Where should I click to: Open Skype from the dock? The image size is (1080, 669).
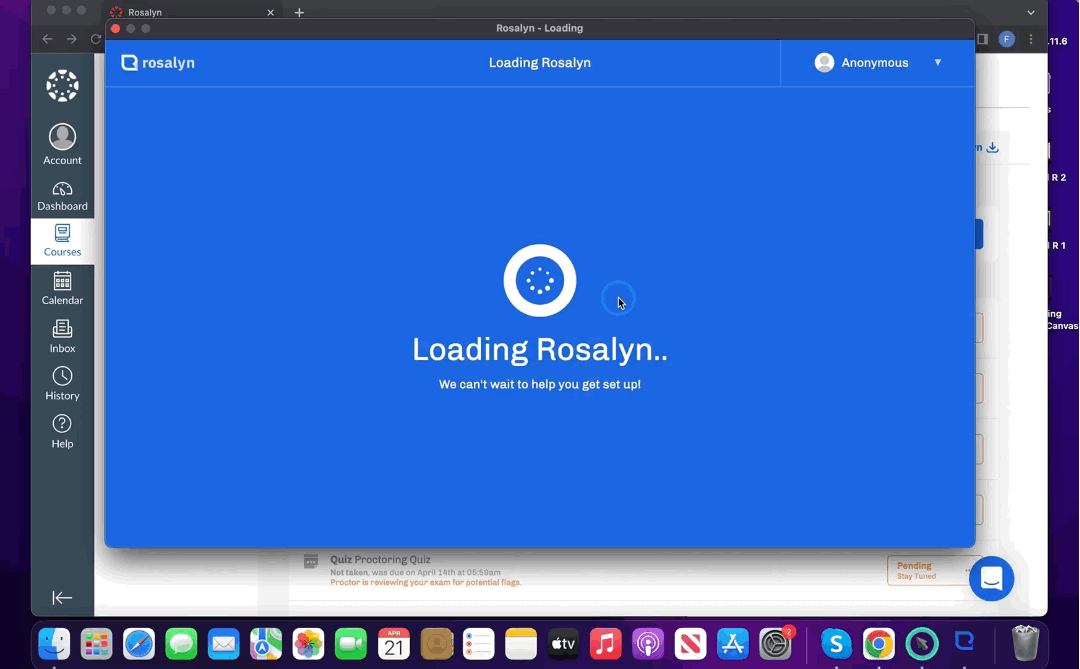[x=836, y=644]
